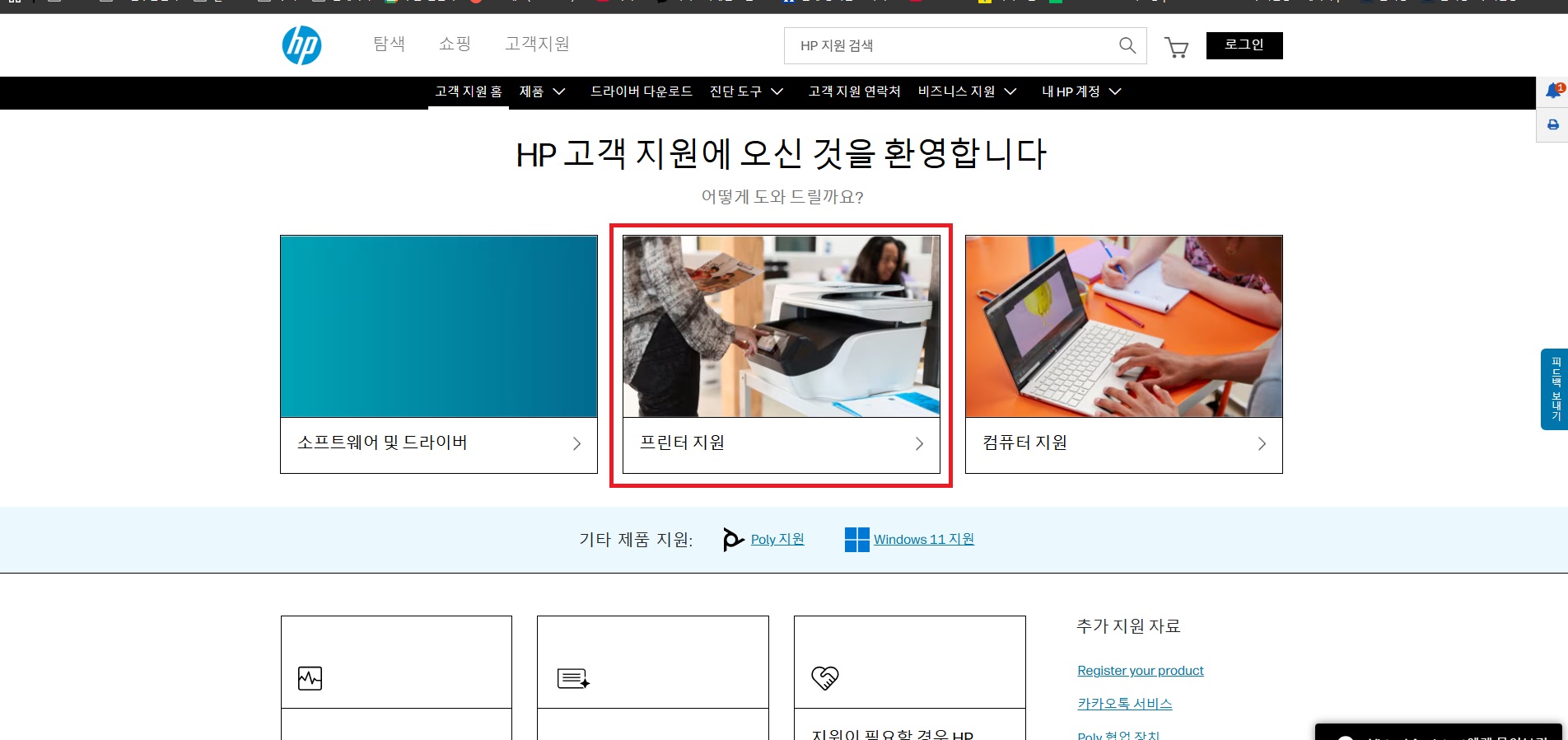Click chevron beside 프린터 지원
Screen dimensions: 1568x740
pyautogui.click(x=919, y=443)
